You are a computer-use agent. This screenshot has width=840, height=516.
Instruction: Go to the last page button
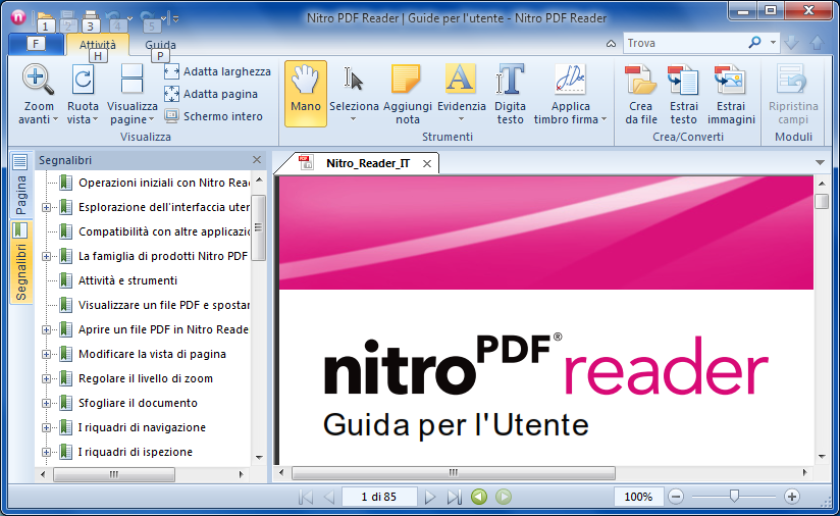coord(454,497)
